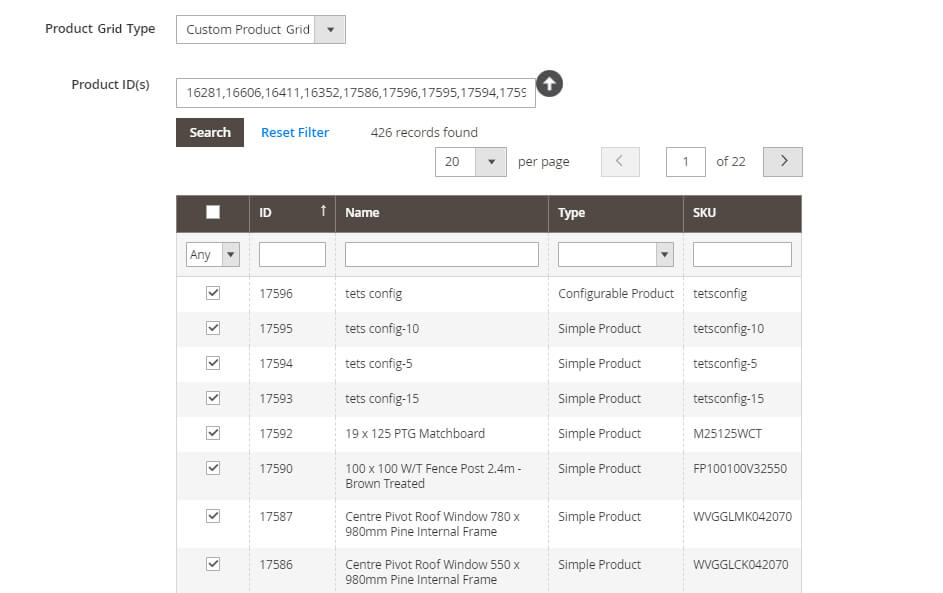
Task: Click the ID column sort arrow
Action: click(324, 210)
